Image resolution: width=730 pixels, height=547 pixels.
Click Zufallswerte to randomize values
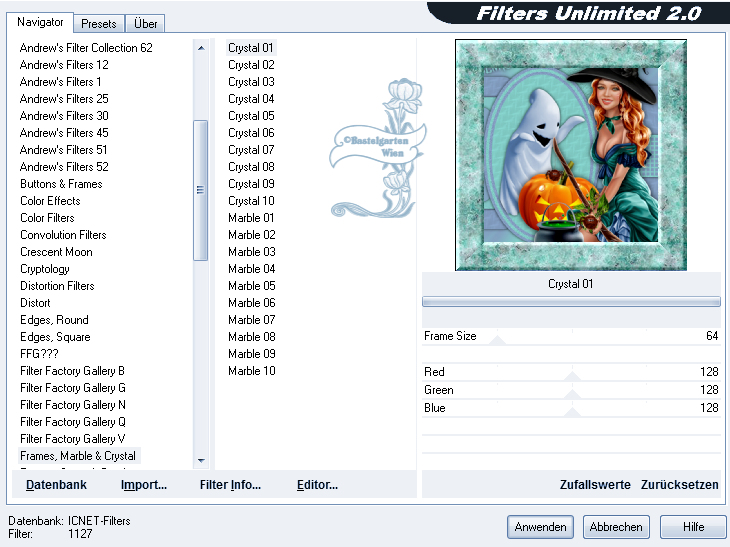pyautogui.click(x=595, y=485)
